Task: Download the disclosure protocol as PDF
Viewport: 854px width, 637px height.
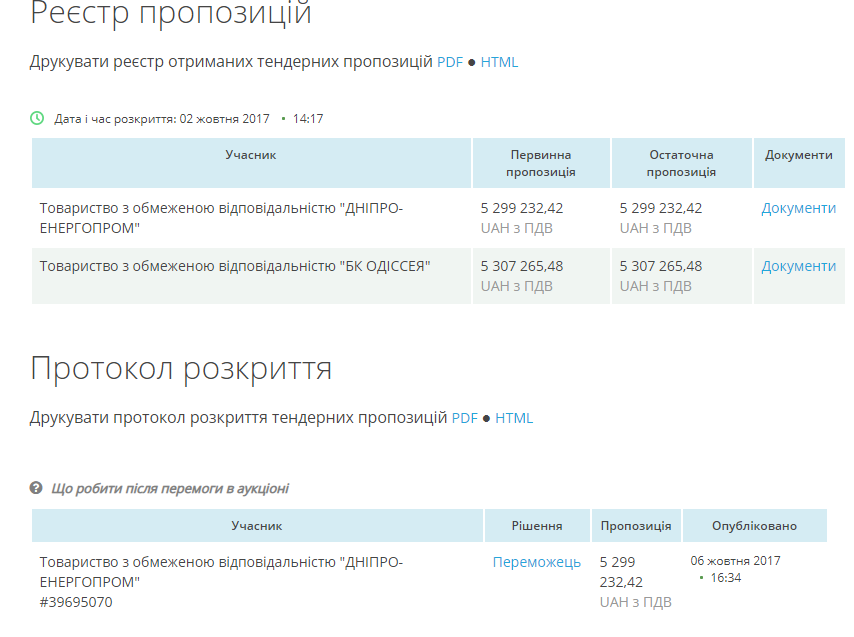Action: 465,418
